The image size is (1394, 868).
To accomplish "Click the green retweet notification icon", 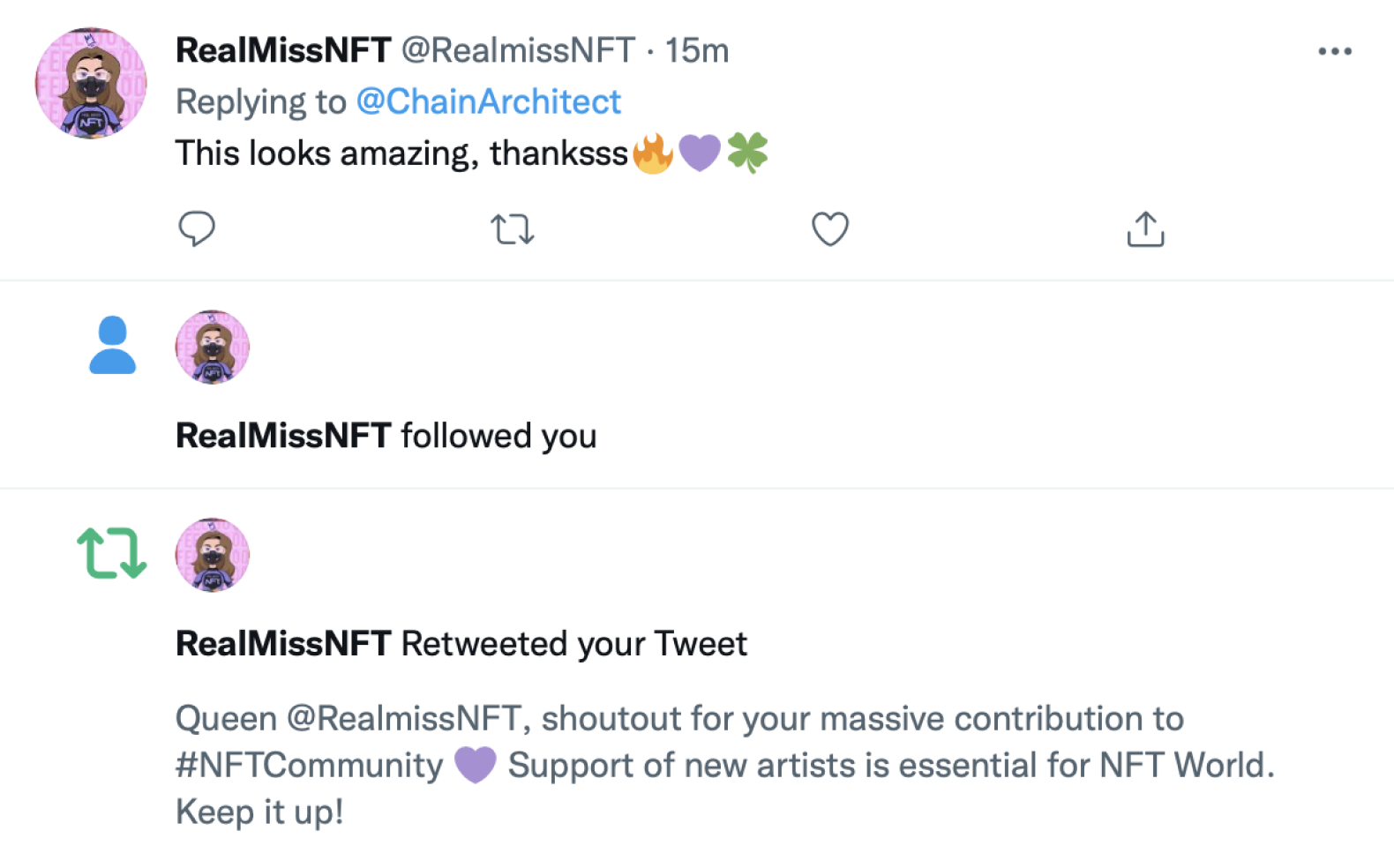I will [x=112, y=553].
